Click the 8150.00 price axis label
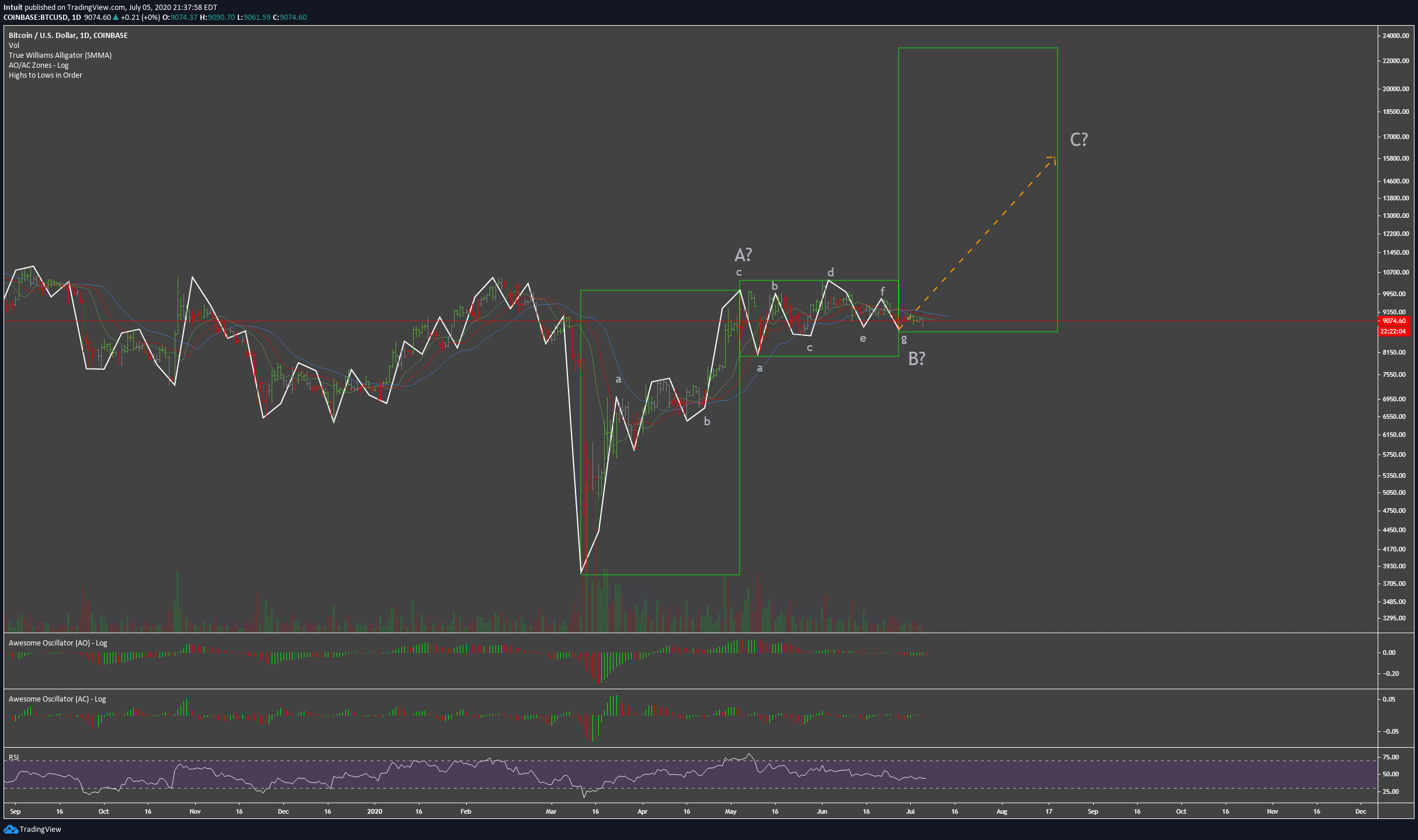The height and width of the screenshot is (840, 1418). (x=1395, y=352)
